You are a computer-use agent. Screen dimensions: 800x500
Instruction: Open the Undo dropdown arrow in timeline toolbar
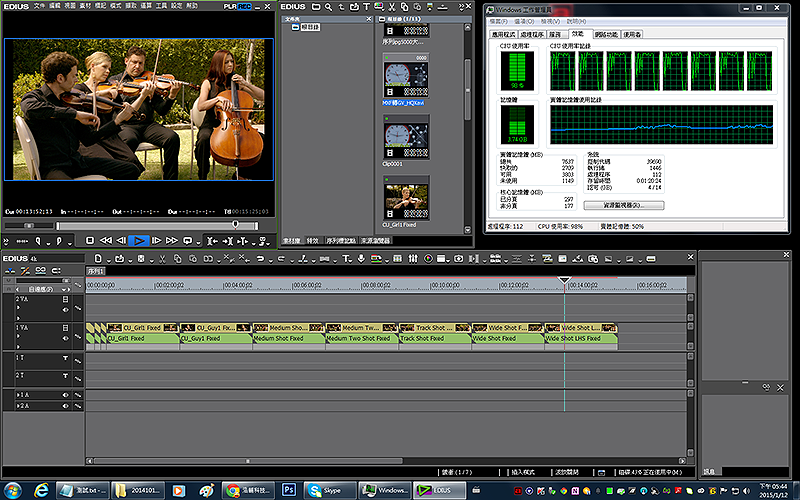coord(270,261)
